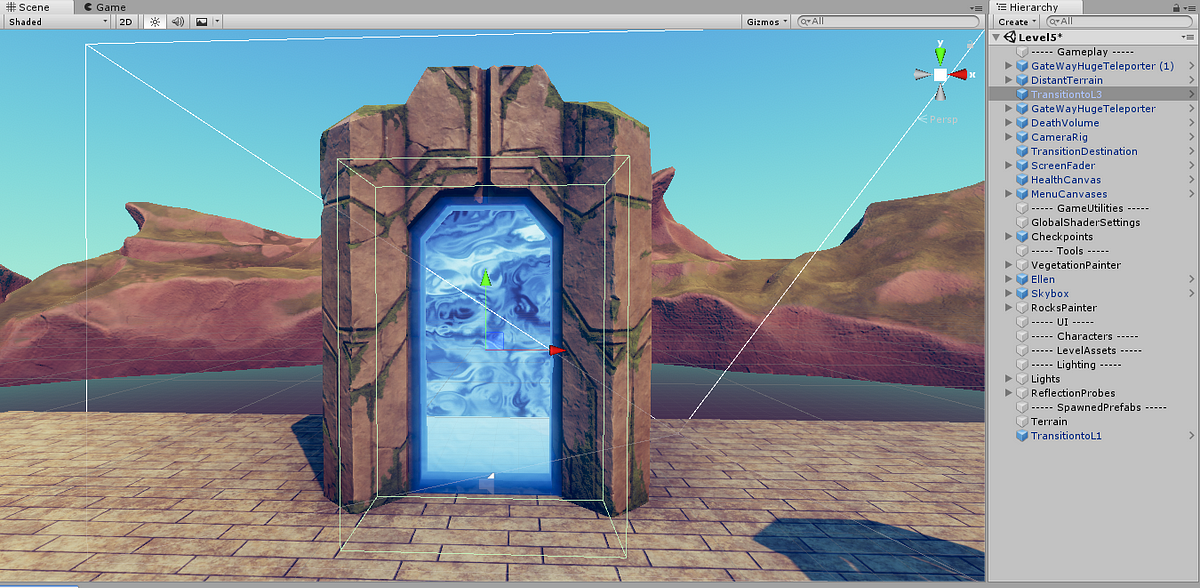Select the TransitionDestination row

pyautogui.click(x=1093, y=151)
